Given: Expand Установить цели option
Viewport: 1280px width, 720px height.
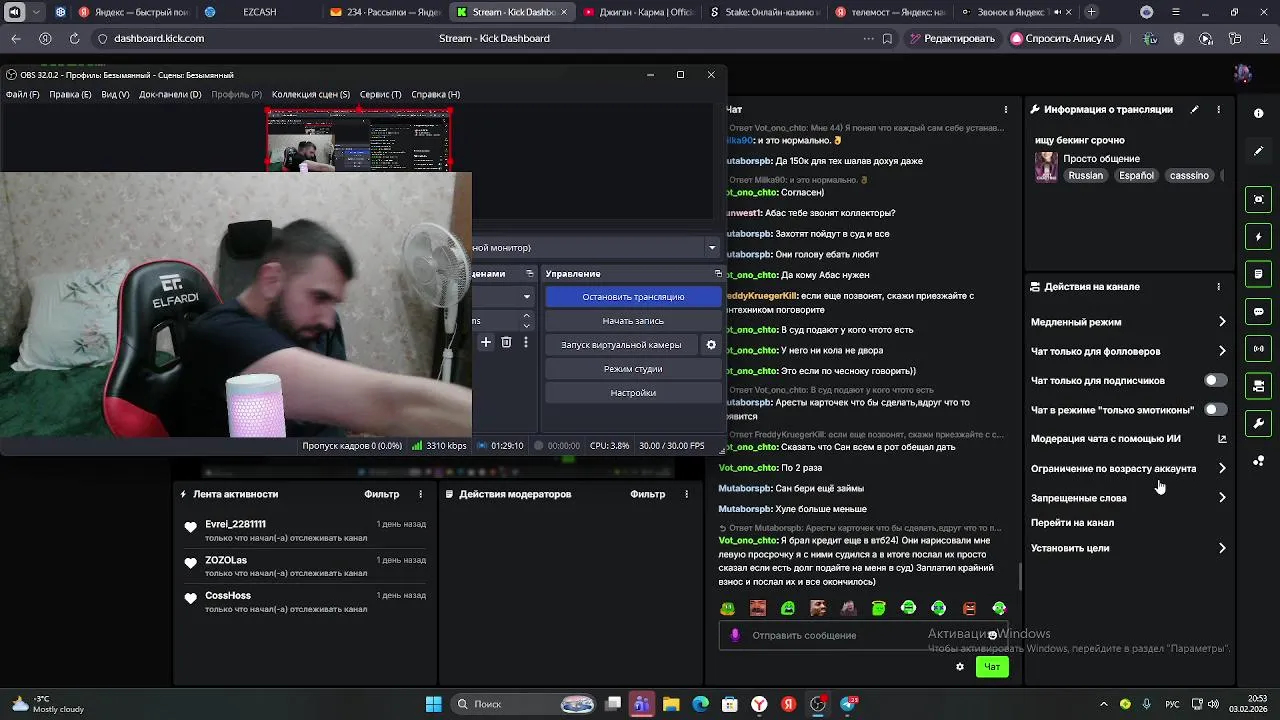Looking at the screenshot, I should click(x=1222, y=548).
